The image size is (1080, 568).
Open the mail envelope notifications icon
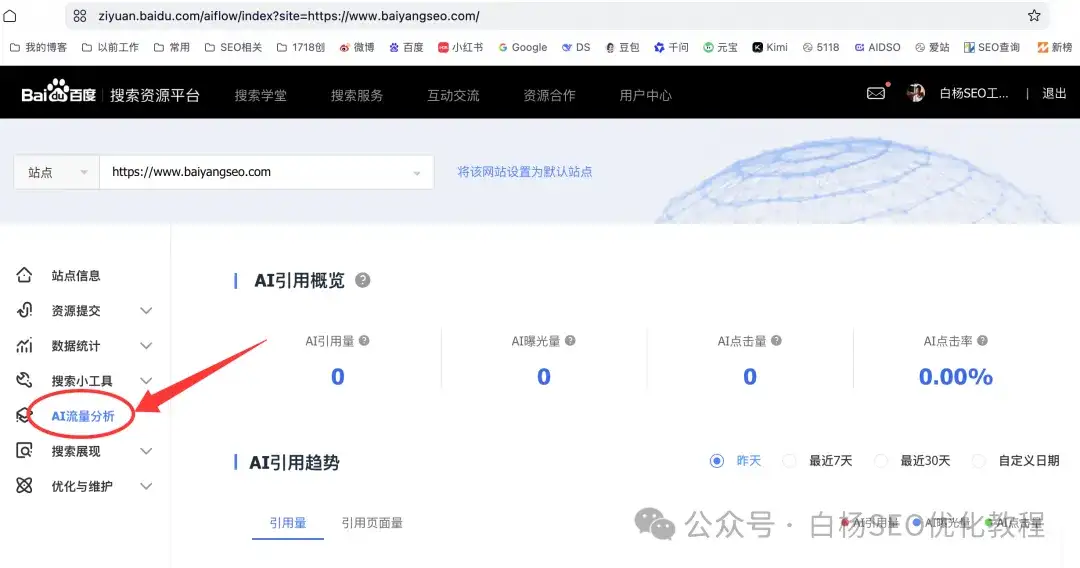[x=875, y=93]
